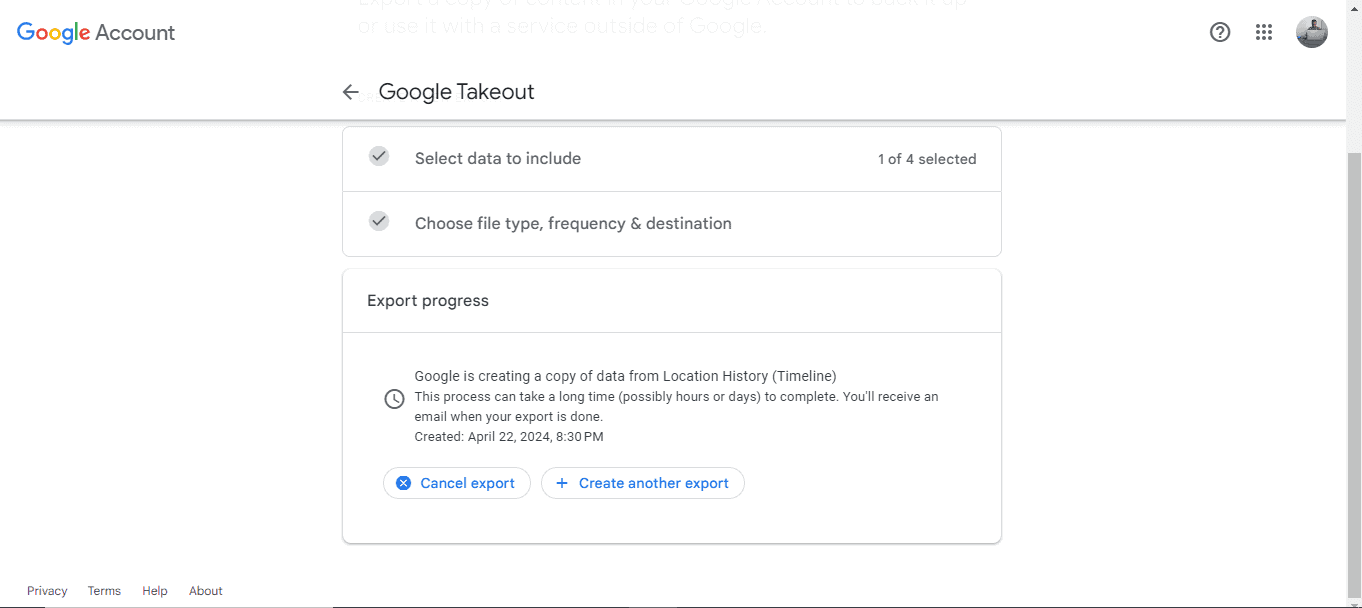Open the Privacy page link
Image resolution: width=1362 pixels, height=608 pixels.
tap(47, 590)
